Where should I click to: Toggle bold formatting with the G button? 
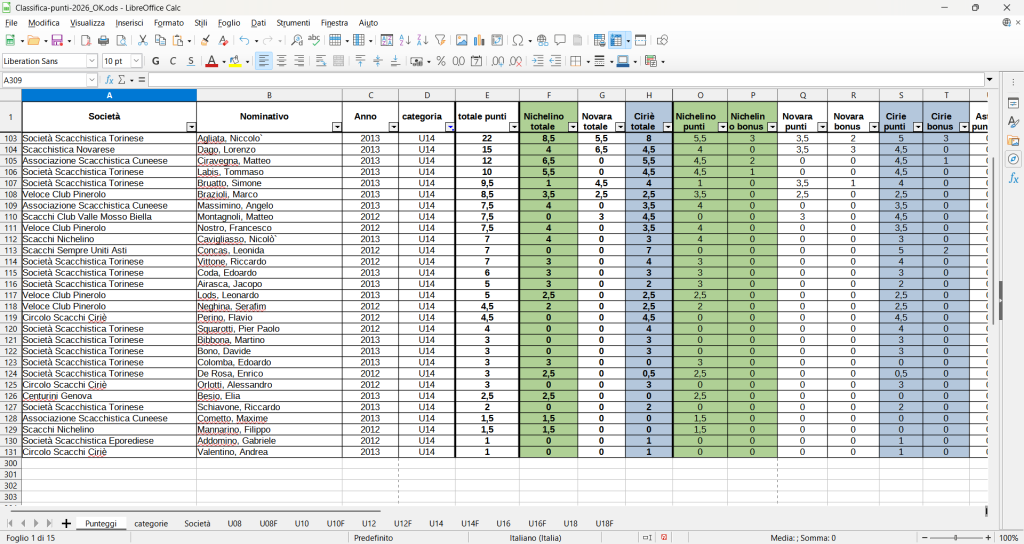[x=155, y=61]
